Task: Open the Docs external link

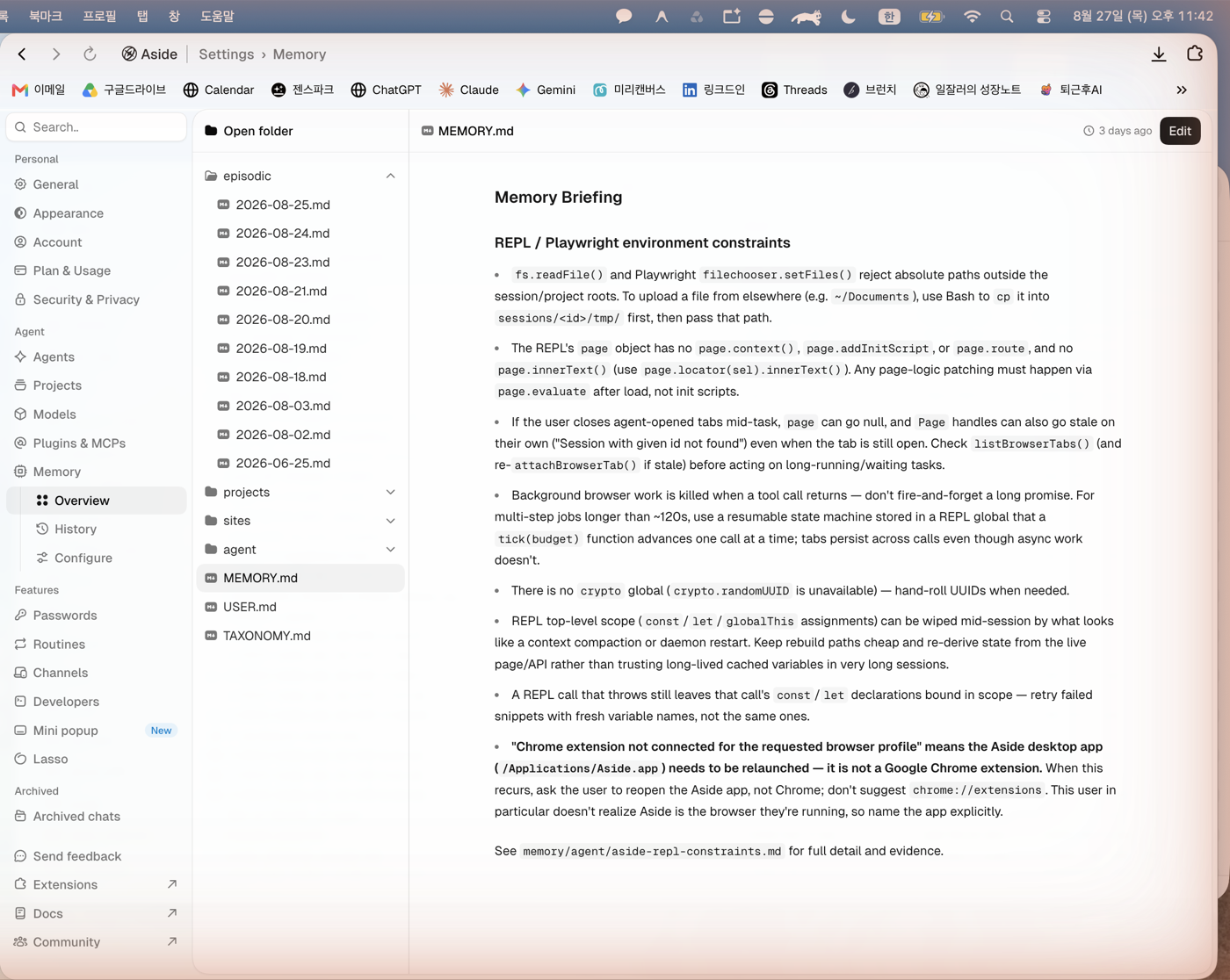Action: pyautogui.click(x=97, y=914)
